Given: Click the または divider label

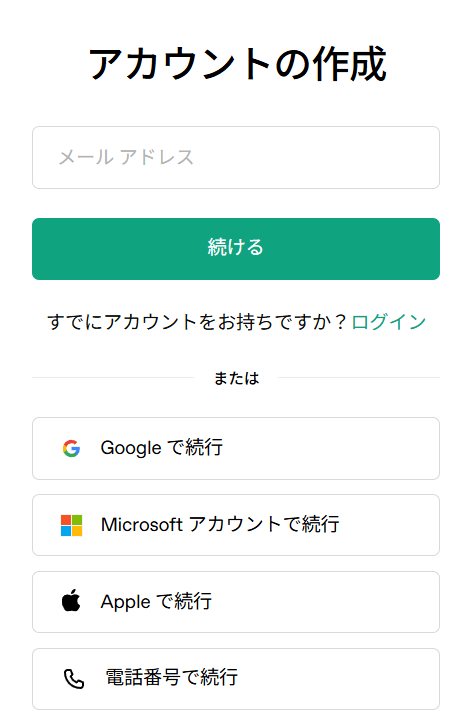Looking at the screenshot, I should 236,378.
